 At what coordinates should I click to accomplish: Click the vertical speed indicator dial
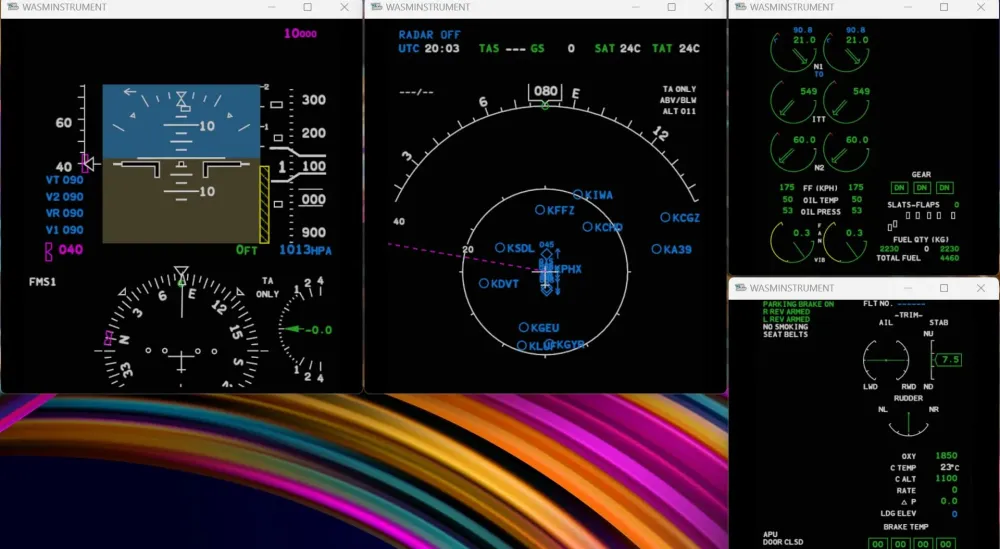coord(301,330)
